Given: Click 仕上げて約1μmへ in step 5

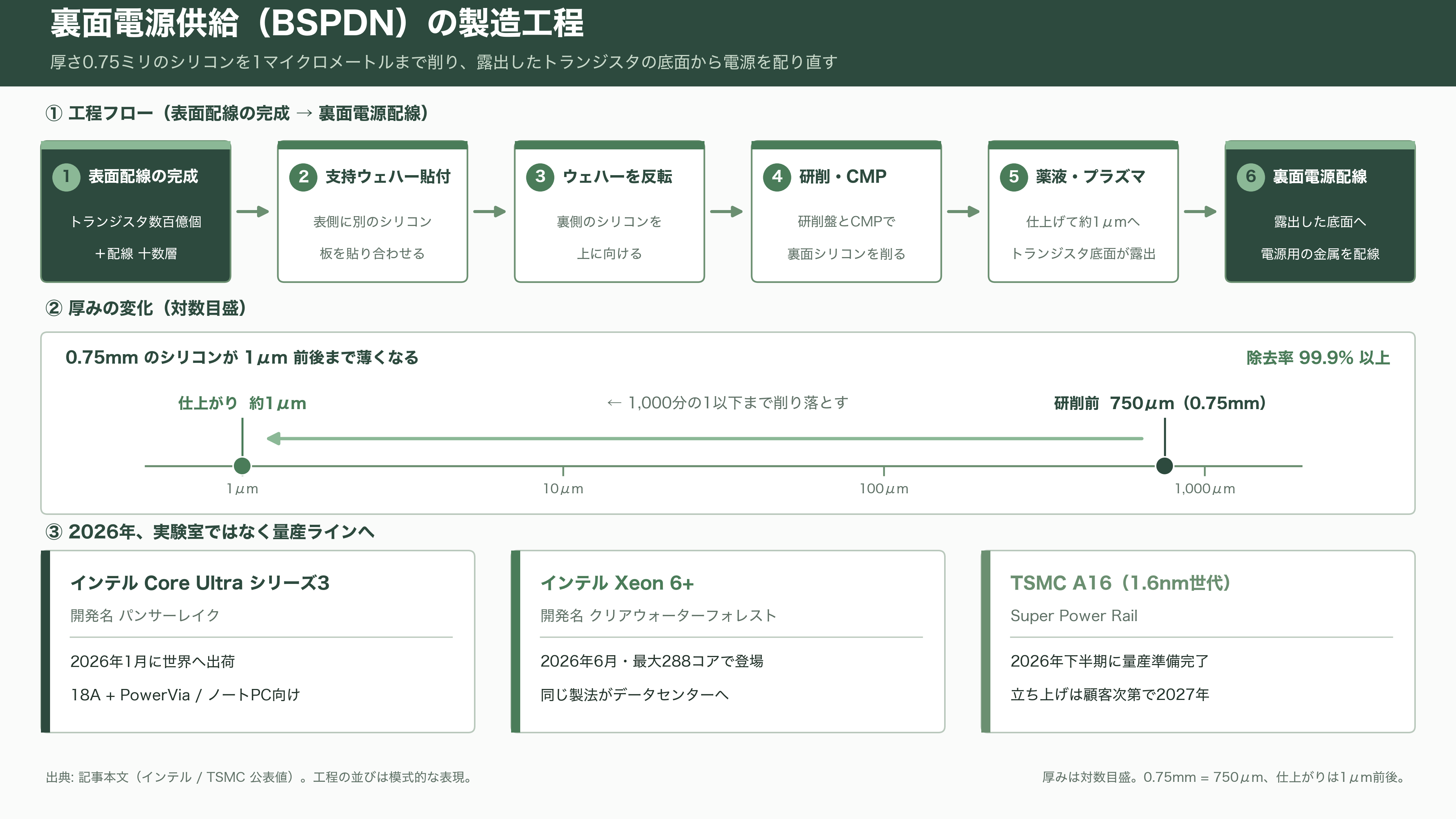Looking at the screenshot, I should (1083, 221).
